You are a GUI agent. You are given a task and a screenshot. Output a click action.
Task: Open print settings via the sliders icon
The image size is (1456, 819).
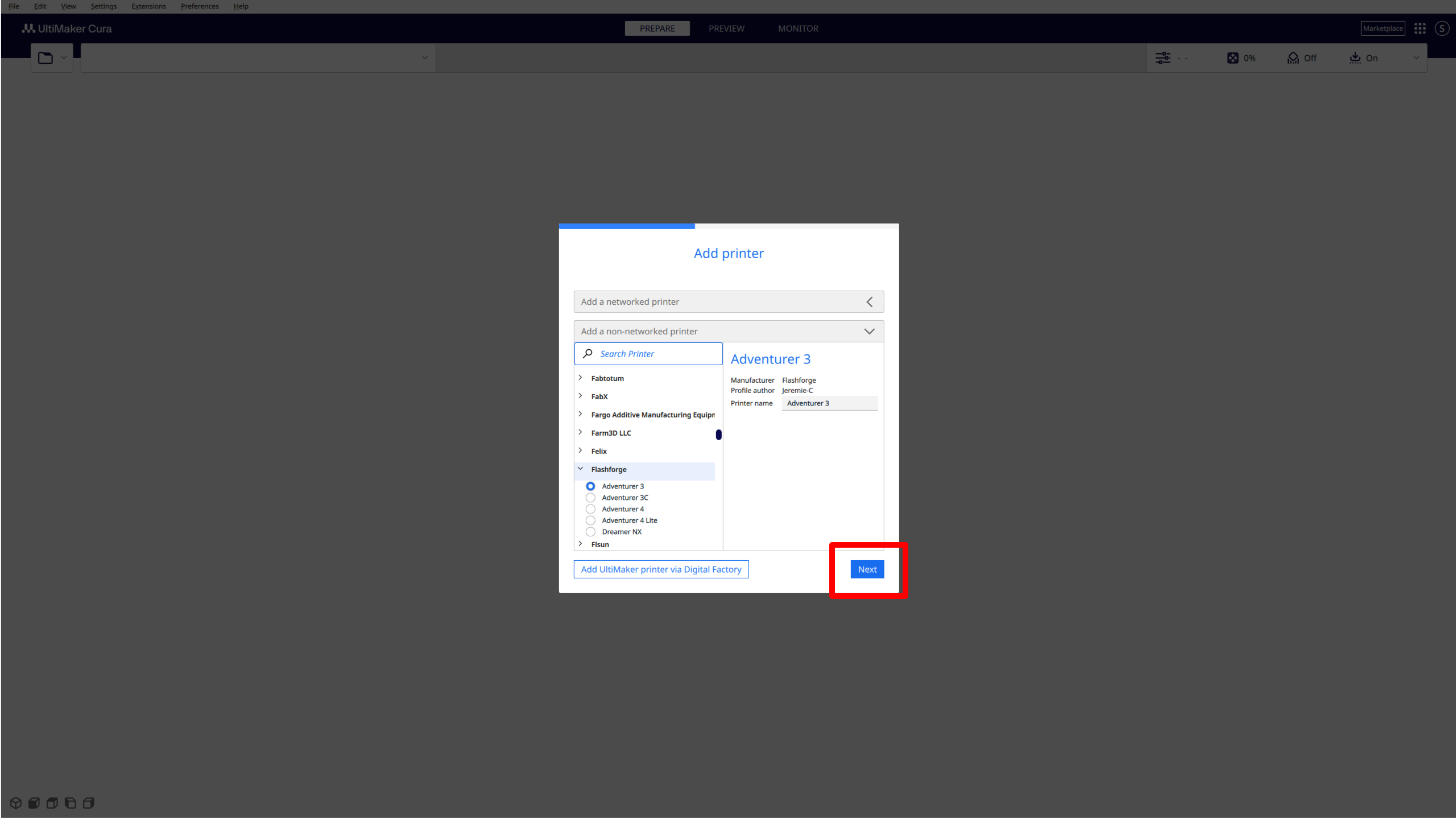click(1164, 57)
